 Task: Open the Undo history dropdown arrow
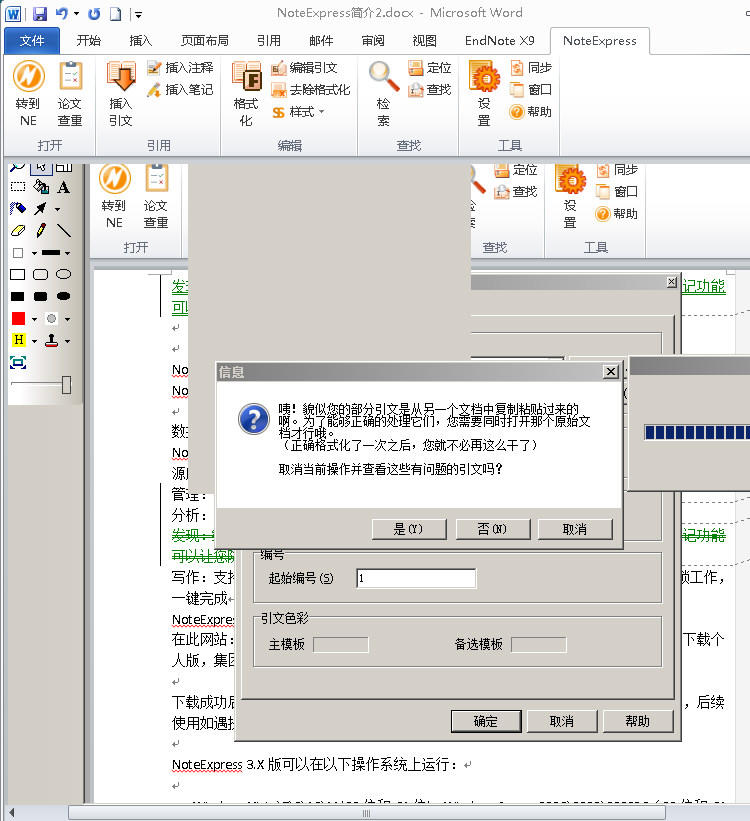pos(76,14)
